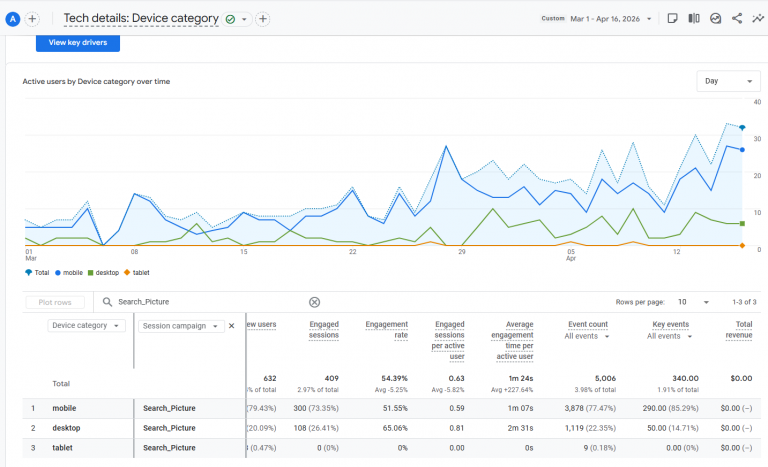Open the annotations note icon
The height and width of the screenshot is (467, 768).
pyautogui.click(x=673, y=18)
